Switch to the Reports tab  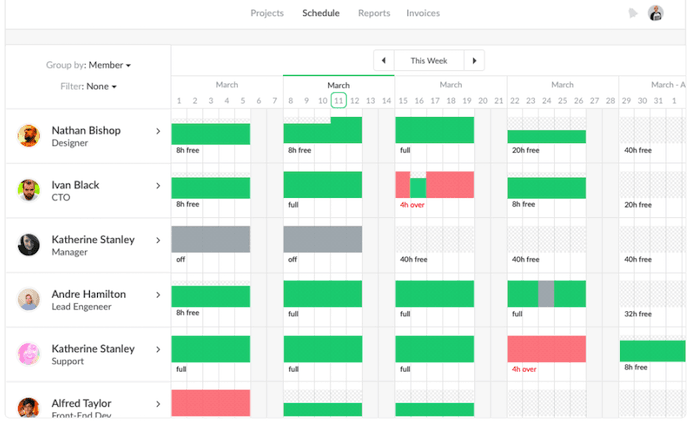[x=374, y=13]
